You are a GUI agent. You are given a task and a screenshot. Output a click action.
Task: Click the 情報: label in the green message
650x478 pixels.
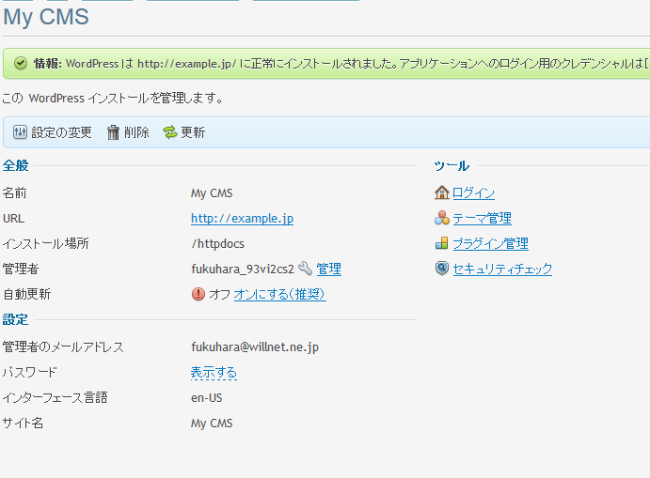click(48, 63)
